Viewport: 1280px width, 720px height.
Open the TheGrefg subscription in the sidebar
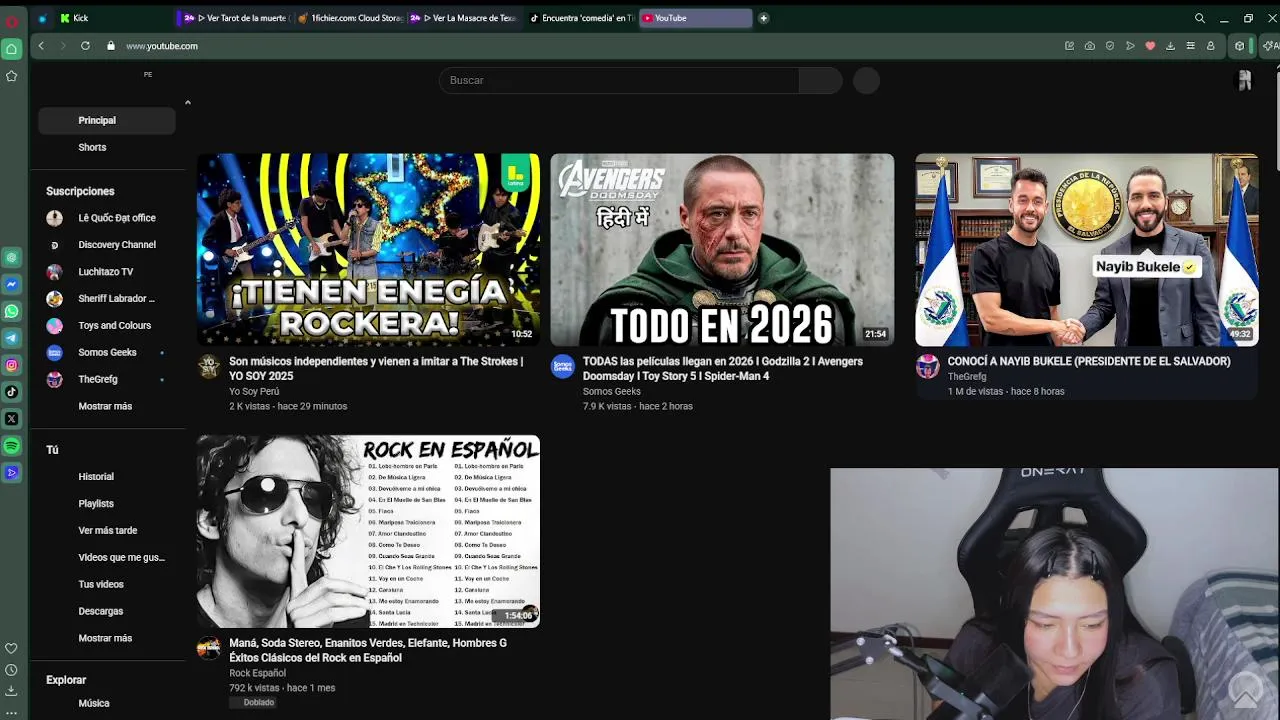107,380
